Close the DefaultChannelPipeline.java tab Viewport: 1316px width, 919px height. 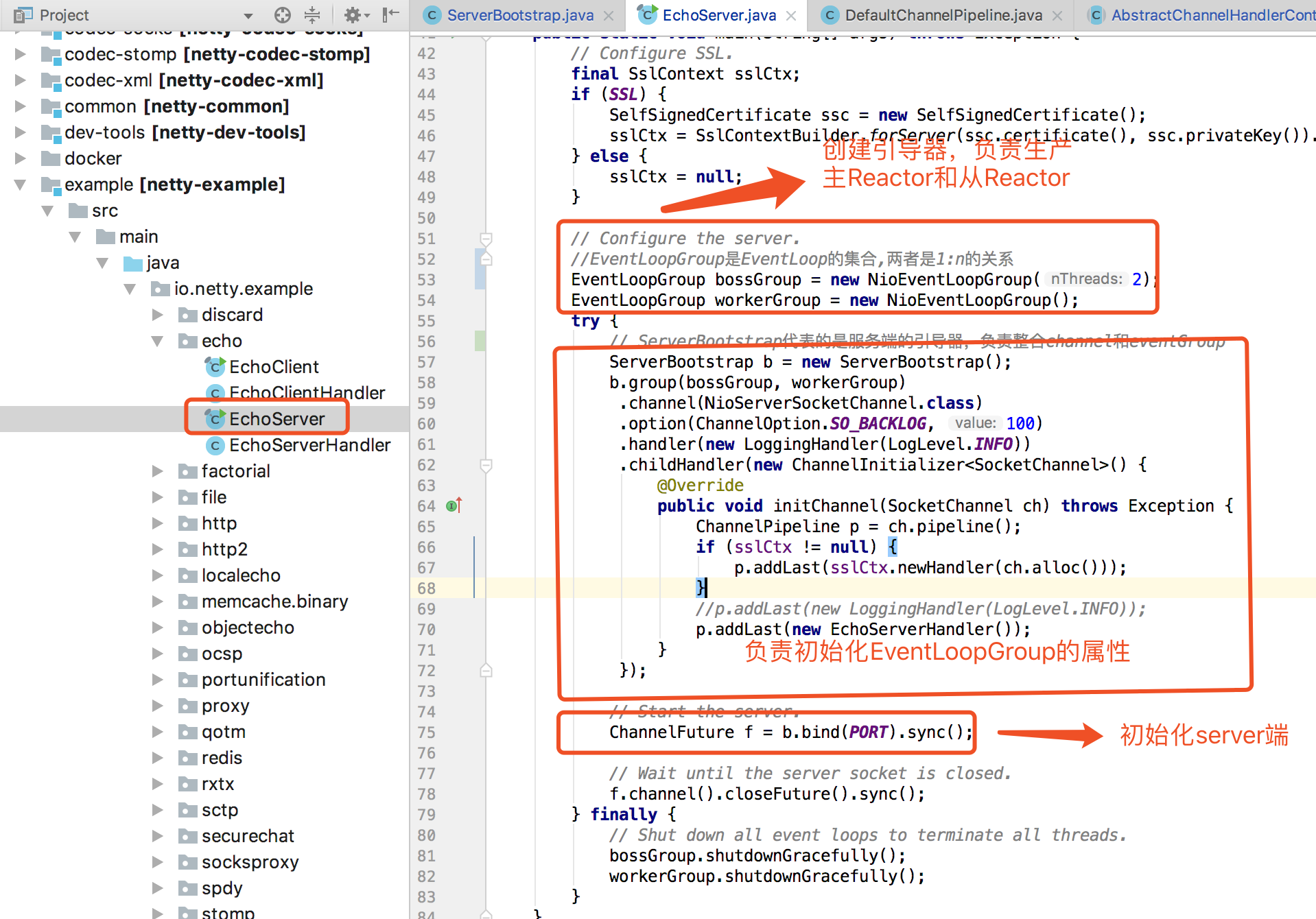1057,15
